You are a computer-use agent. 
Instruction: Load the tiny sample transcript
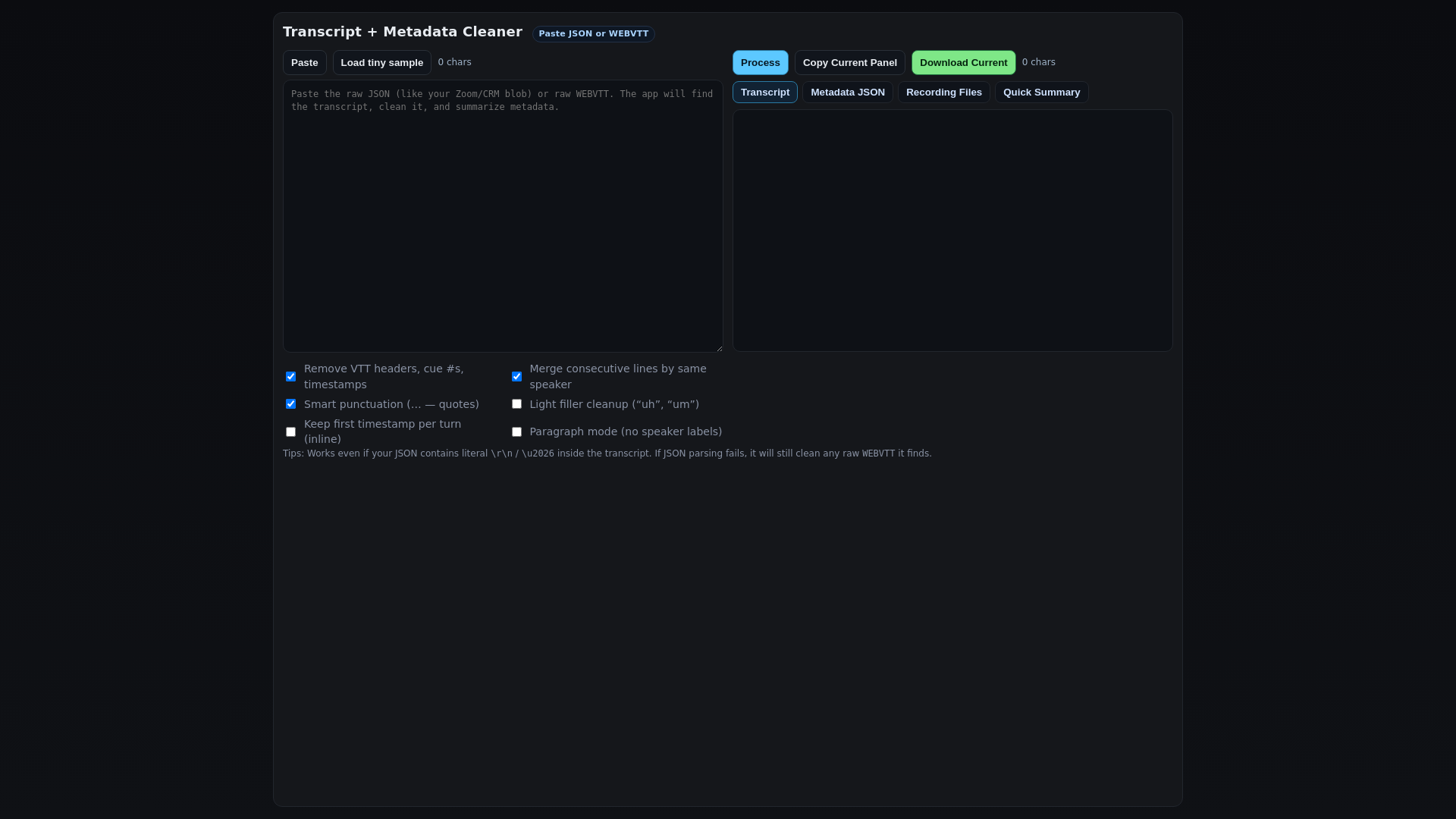(x=381, y=63)
